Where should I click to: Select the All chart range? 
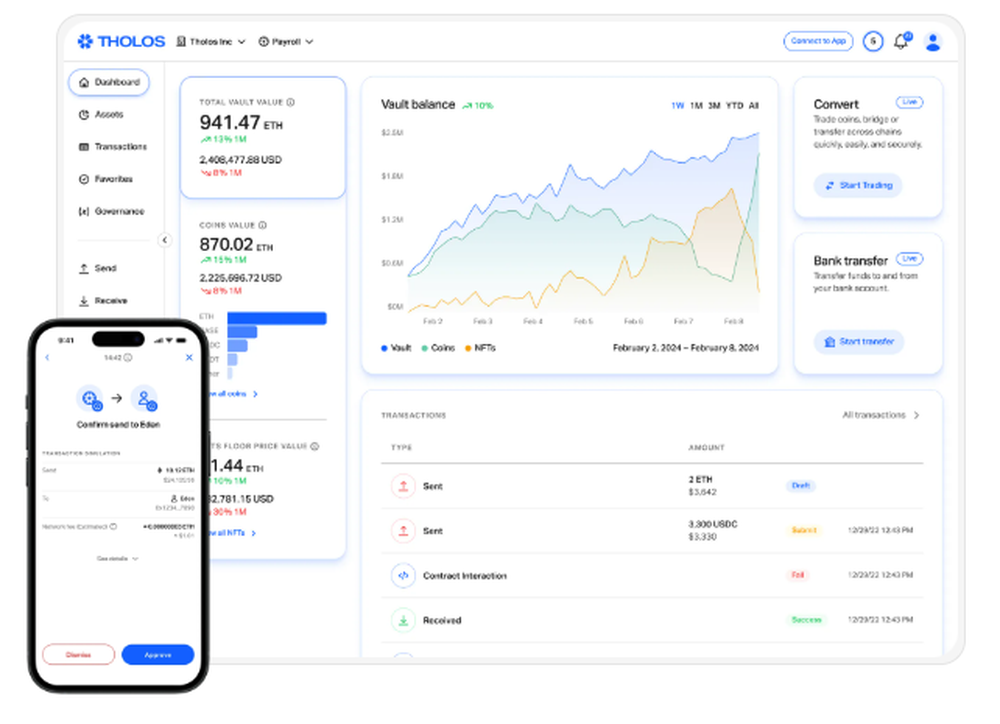coord(754,105)
